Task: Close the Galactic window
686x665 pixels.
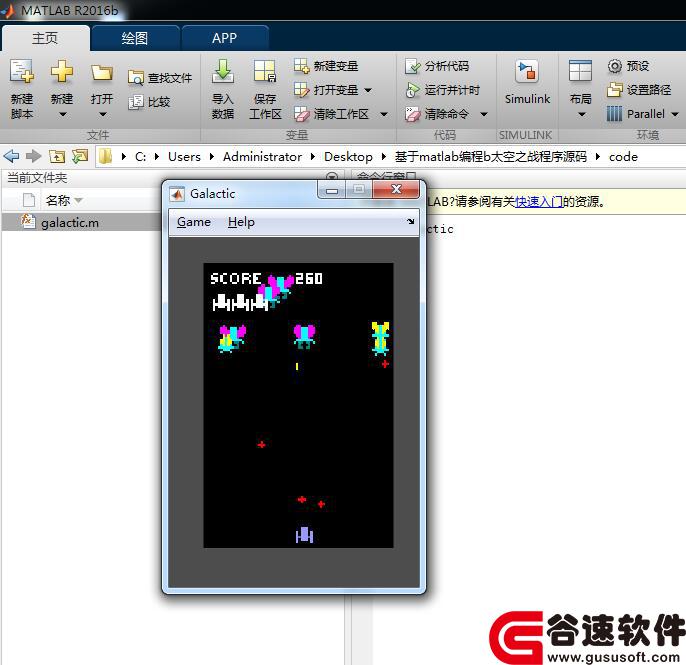Action: coord(396,189)
